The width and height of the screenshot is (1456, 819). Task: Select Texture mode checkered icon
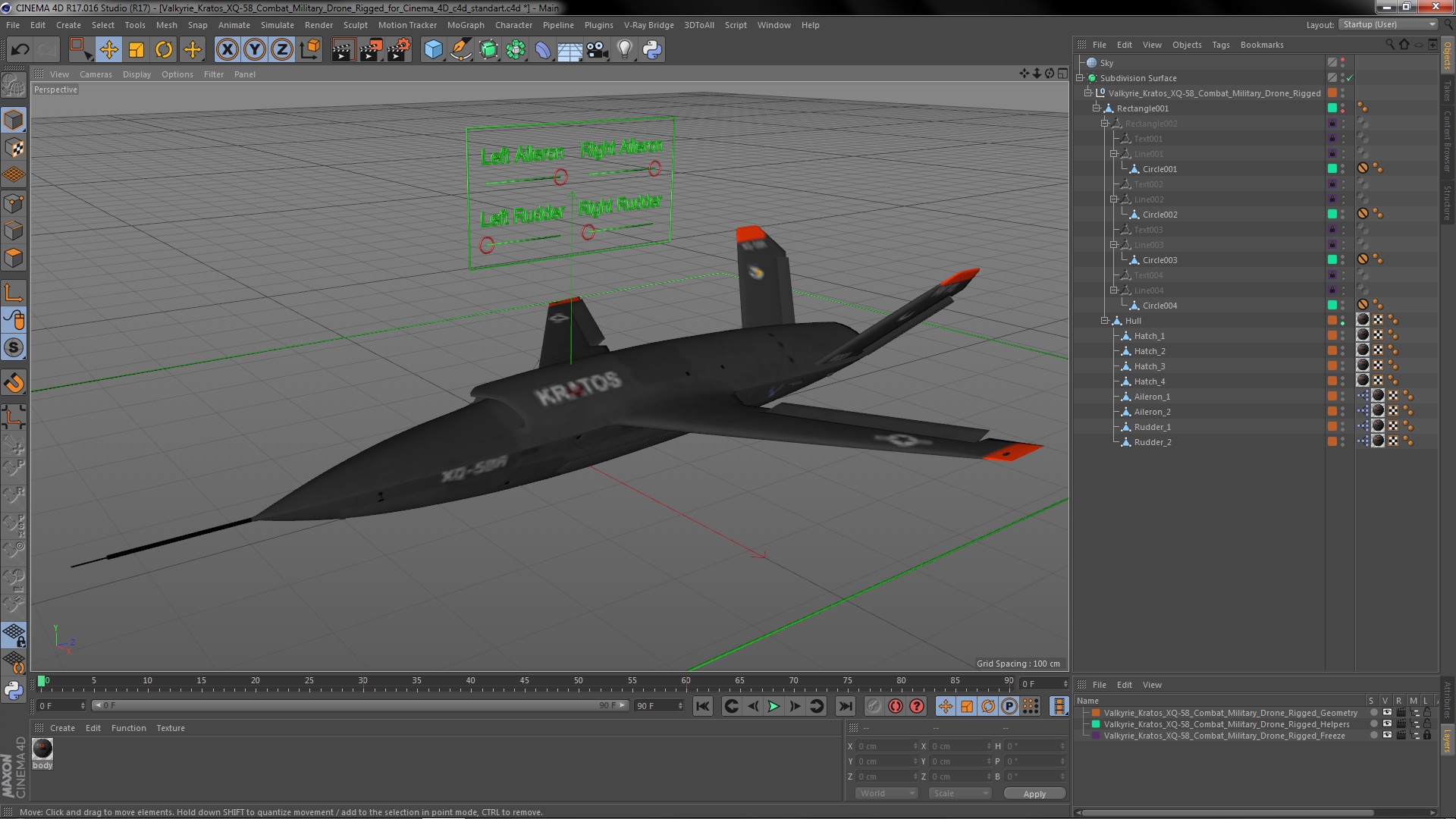pyautogui.click(x=14, y=148)
